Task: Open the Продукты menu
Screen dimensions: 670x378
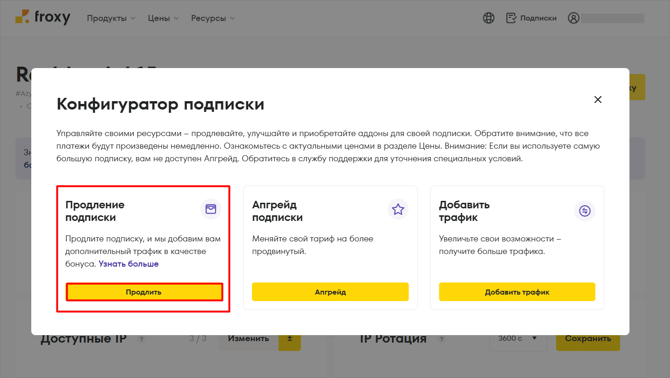Action: pos(111,18)
